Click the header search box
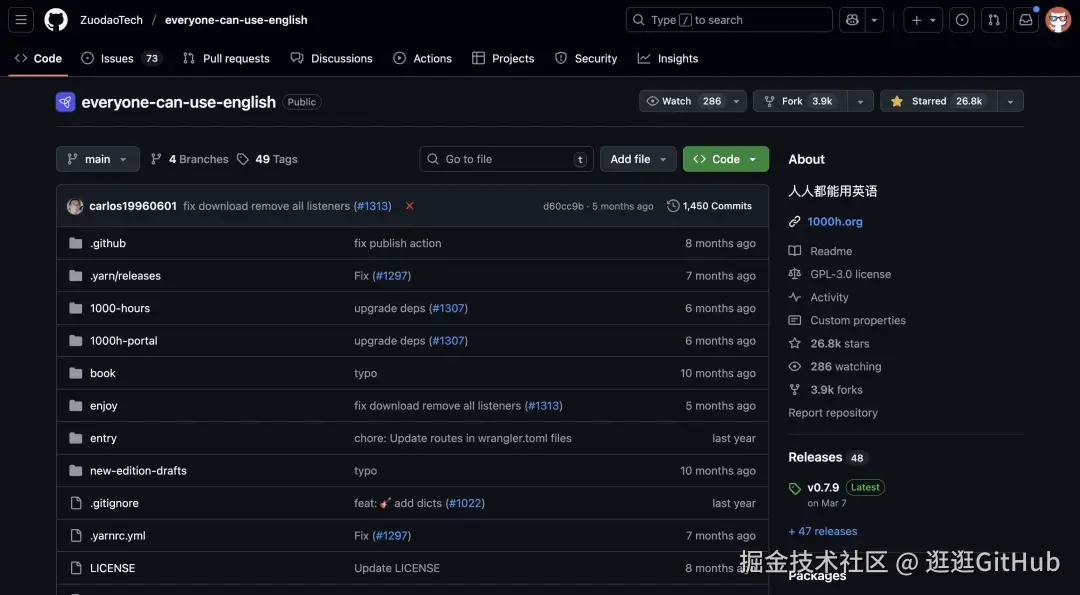Image resolution: width=1080 pixels, height=595 pixels. tap(729, 20)
